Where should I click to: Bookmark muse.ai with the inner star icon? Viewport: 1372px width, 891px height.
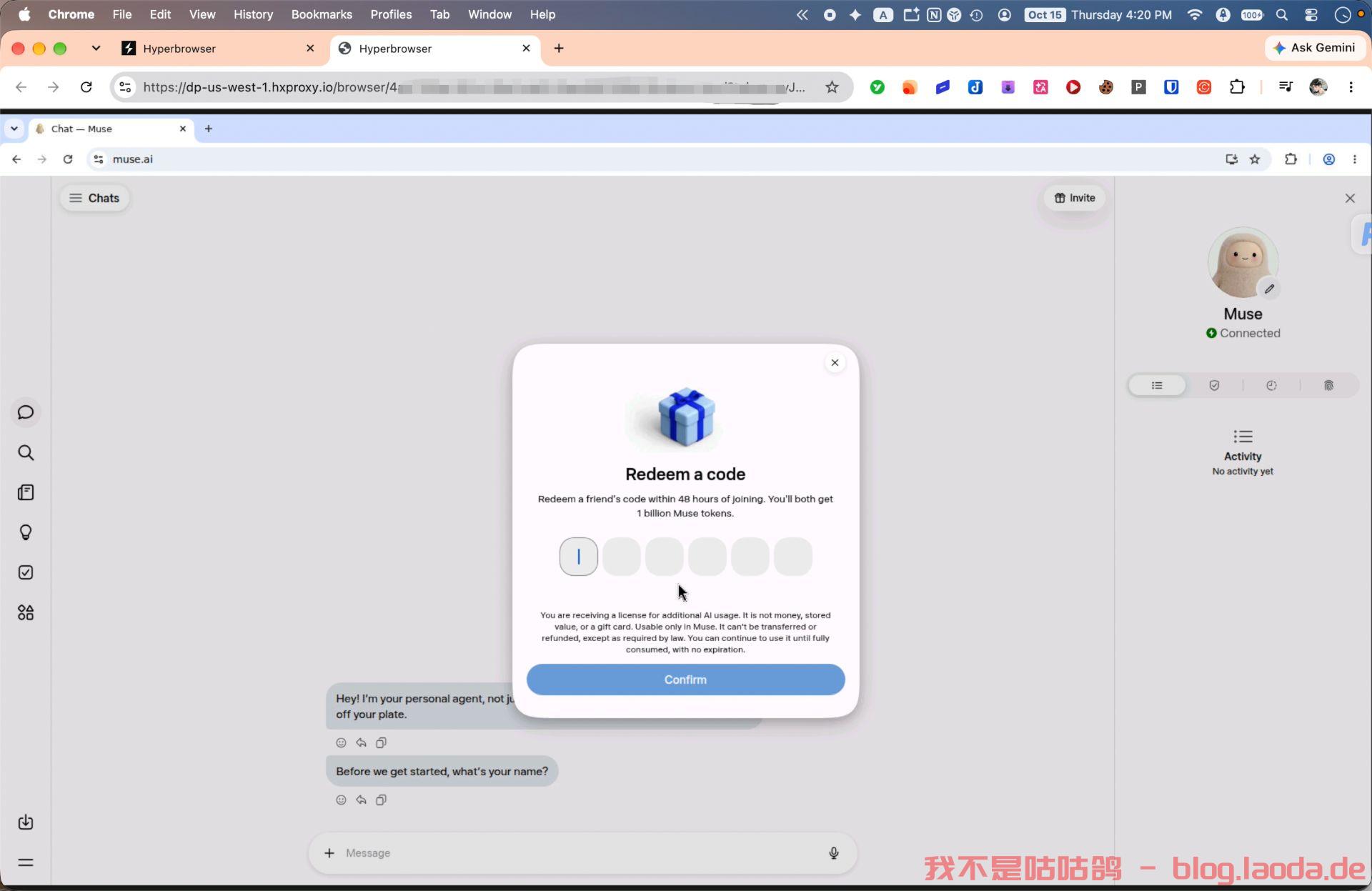1255,159
